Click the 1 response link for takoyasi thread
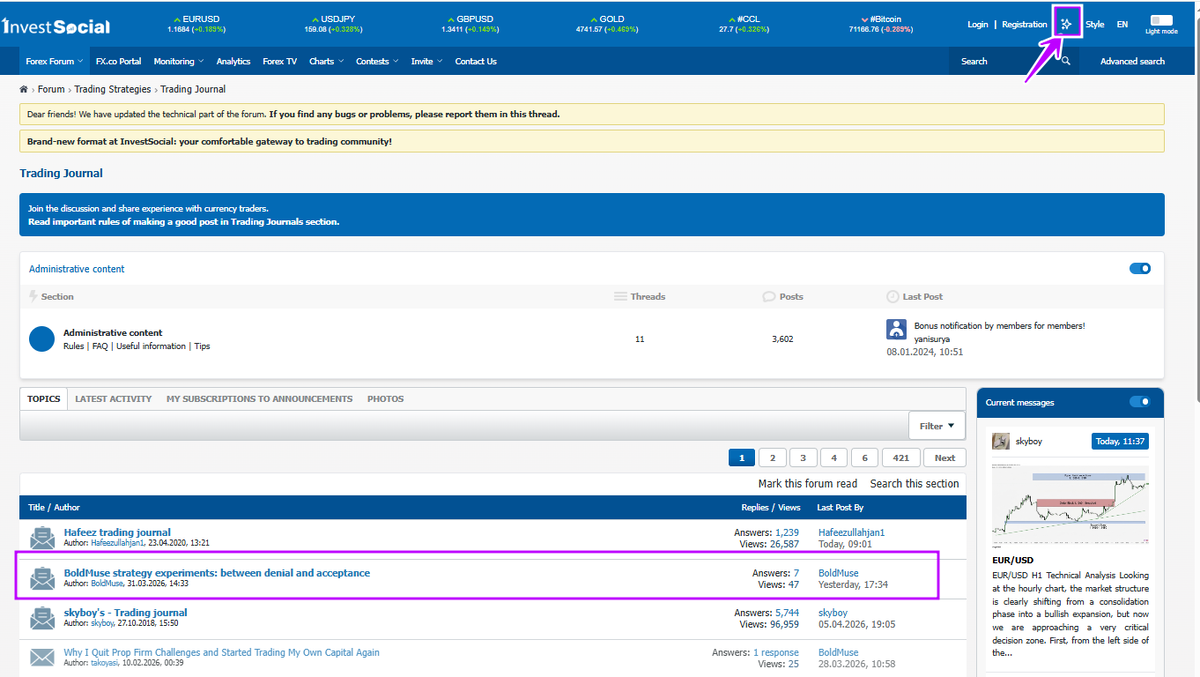This screenshot has height=677, width=1200. (776, 652)
